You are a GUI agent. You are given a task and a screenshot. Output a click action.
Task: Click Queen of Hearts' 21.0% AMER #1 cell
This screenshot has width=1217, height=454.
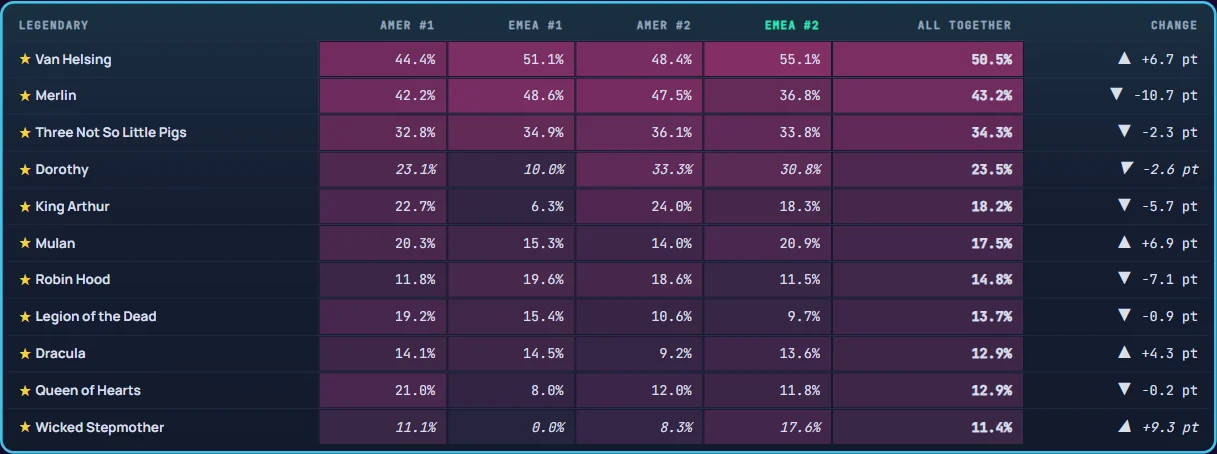pyautogui.click(x=383, y=391)
